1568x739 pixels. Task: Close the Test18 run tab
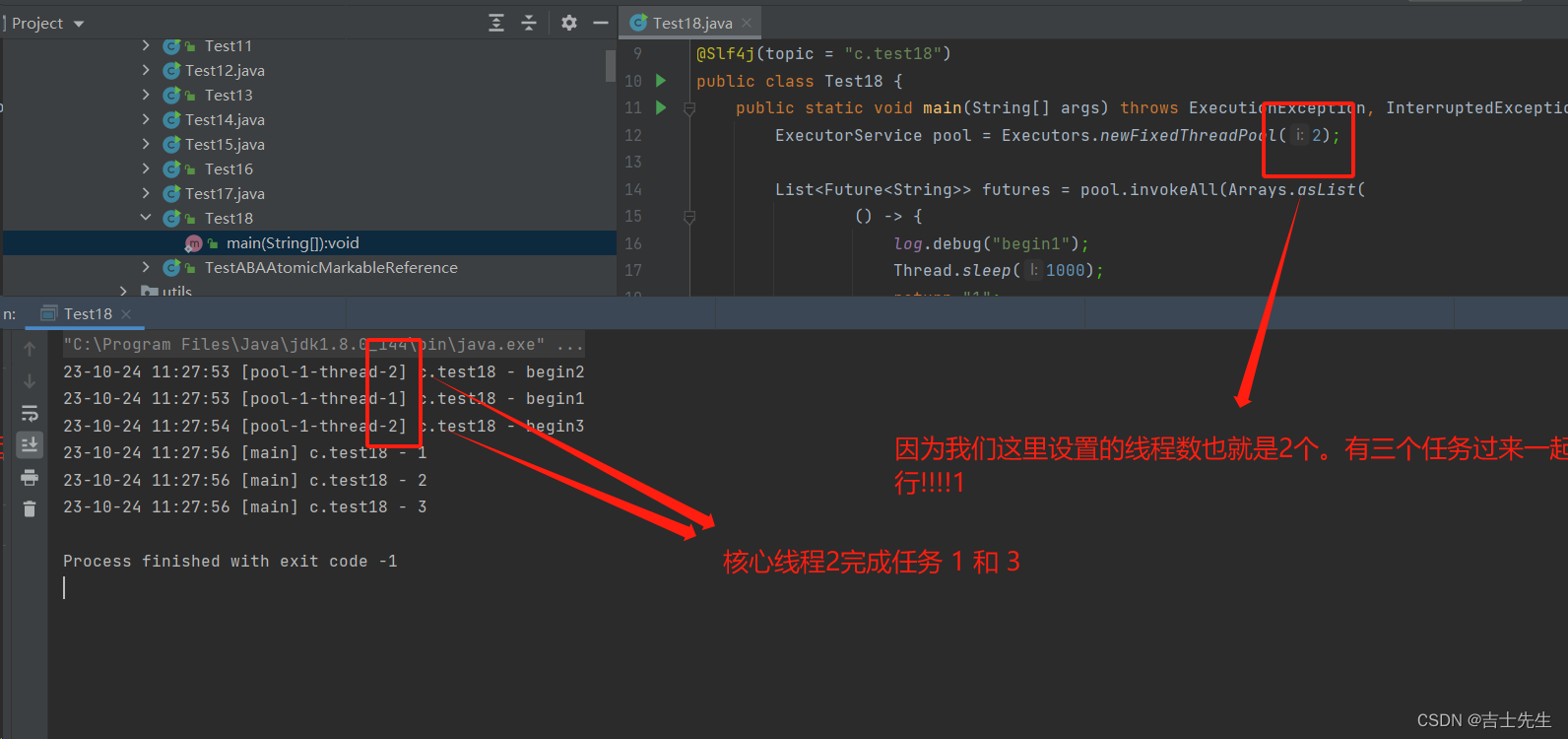click(x=126, y=314)
